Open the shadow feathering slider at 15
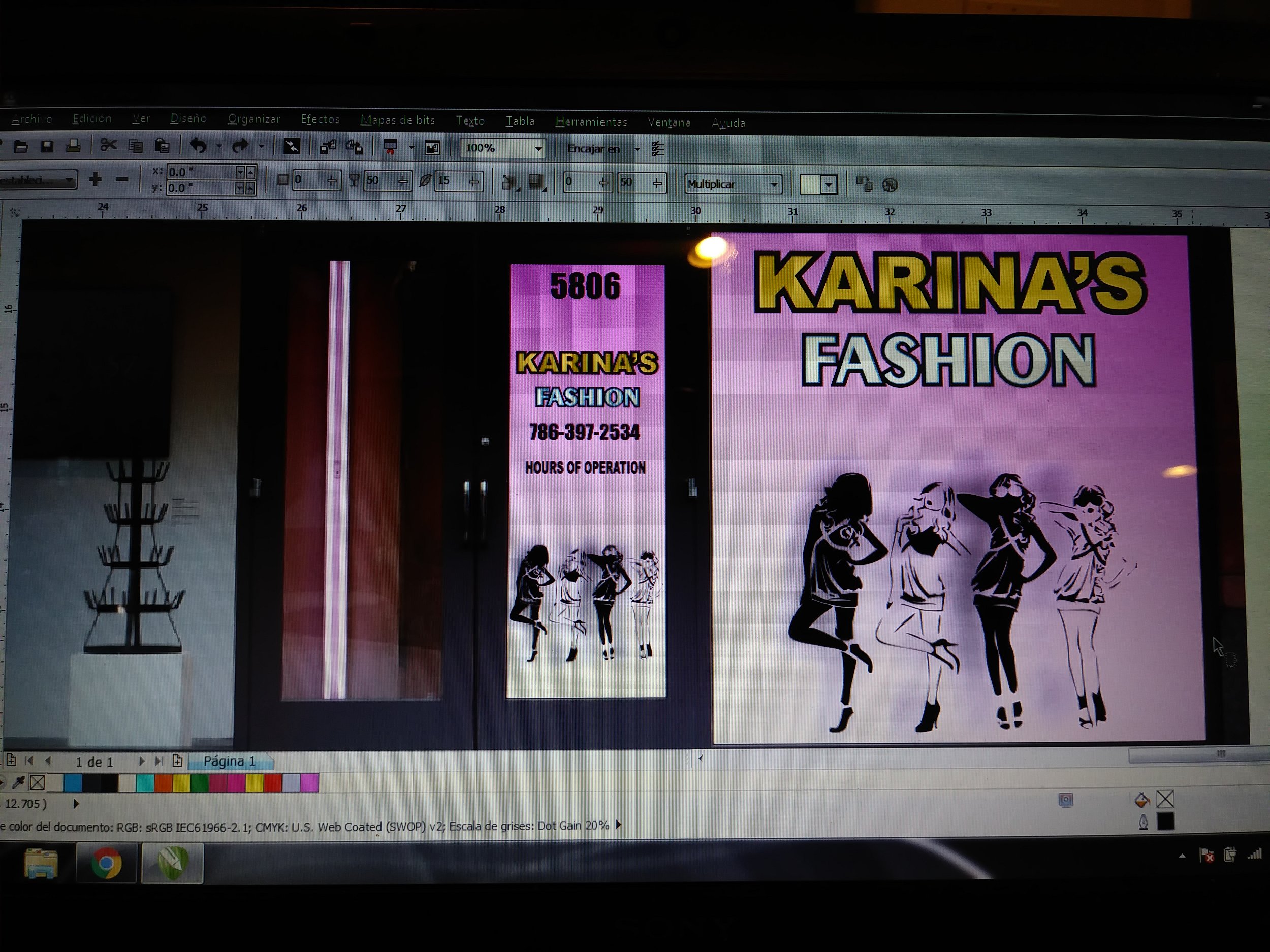The width and height of the screenshot is (1270, 952). click(x=473, y=182)
